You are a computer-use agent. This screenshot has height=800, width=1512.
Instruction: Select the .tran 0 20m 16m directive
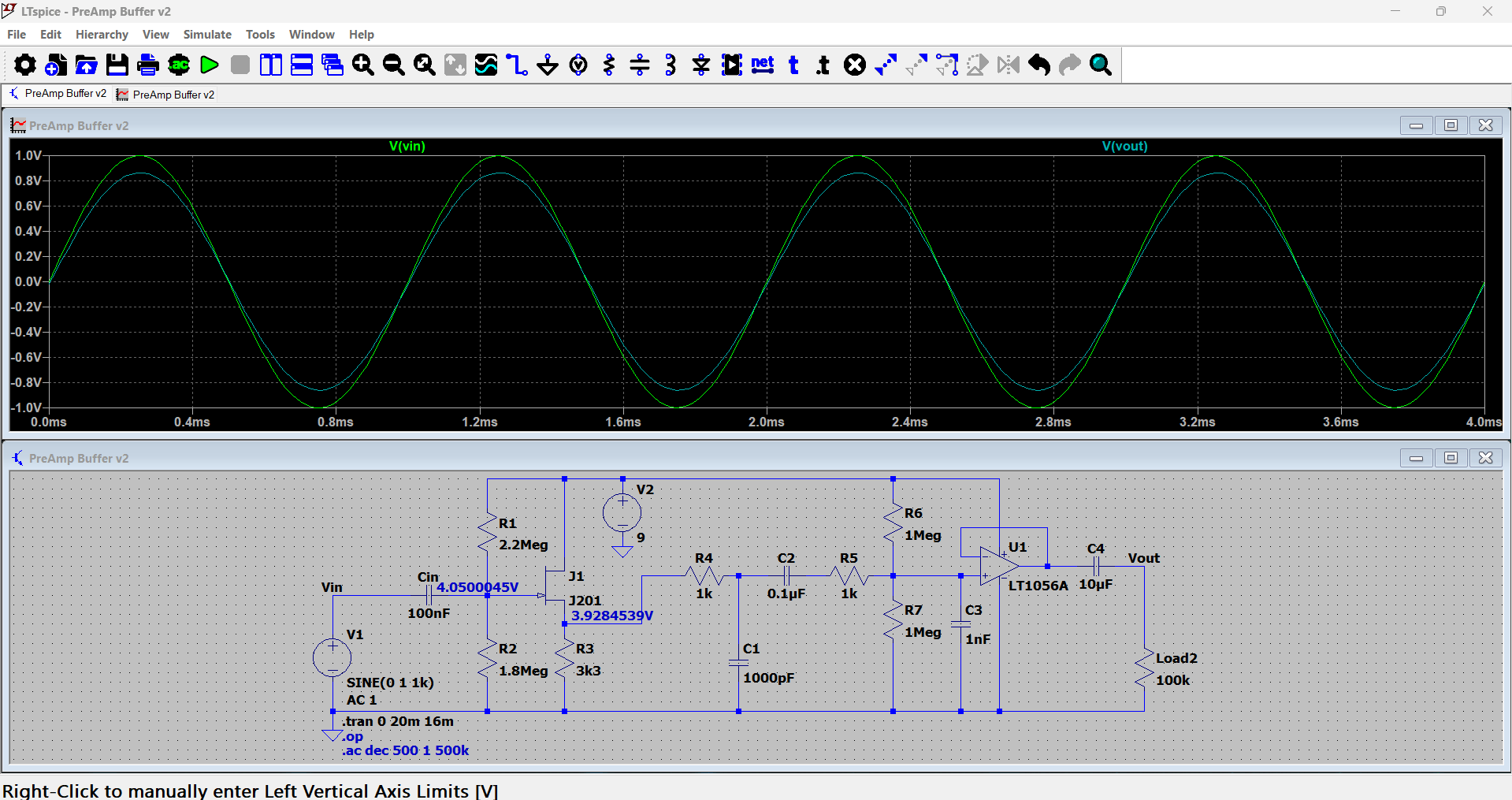[x=398, y=721]
